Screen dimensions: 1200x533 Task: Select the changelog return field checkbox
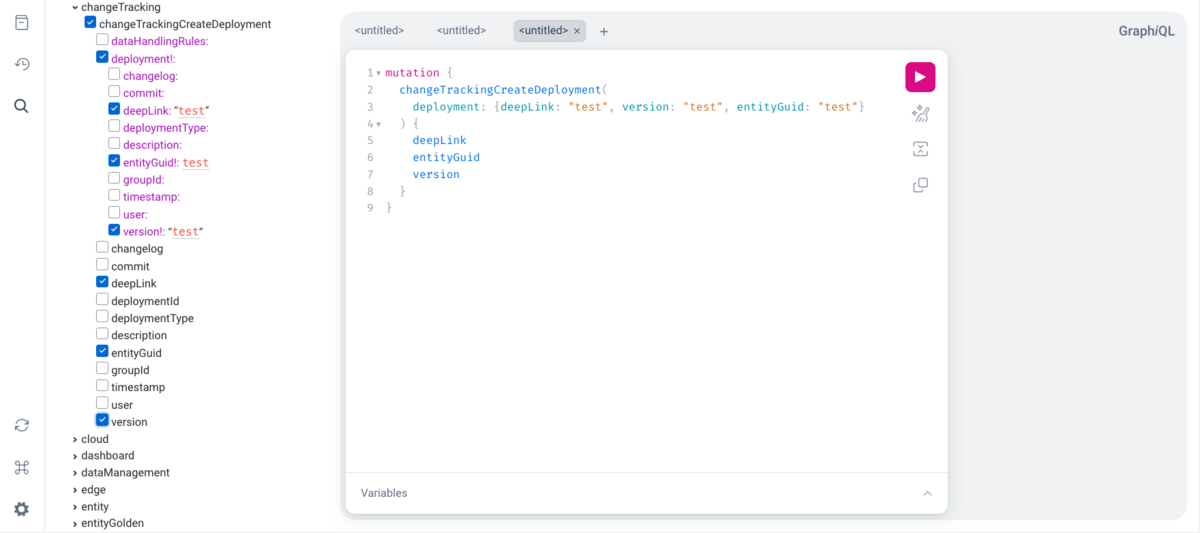102,247
